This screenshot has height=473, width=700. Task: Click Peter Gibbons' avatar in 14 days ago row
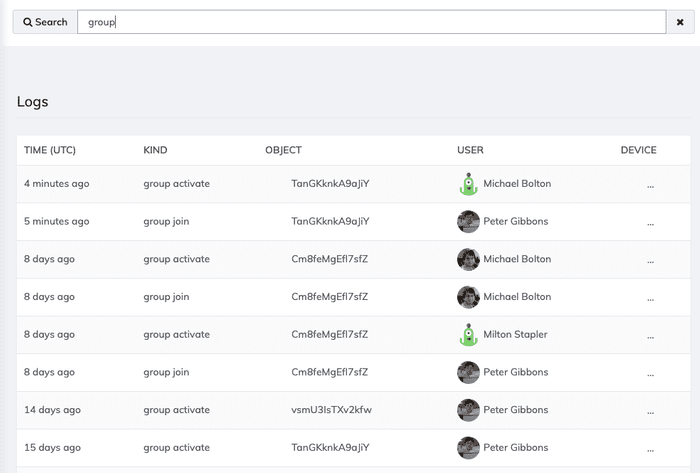coord(468,410)
